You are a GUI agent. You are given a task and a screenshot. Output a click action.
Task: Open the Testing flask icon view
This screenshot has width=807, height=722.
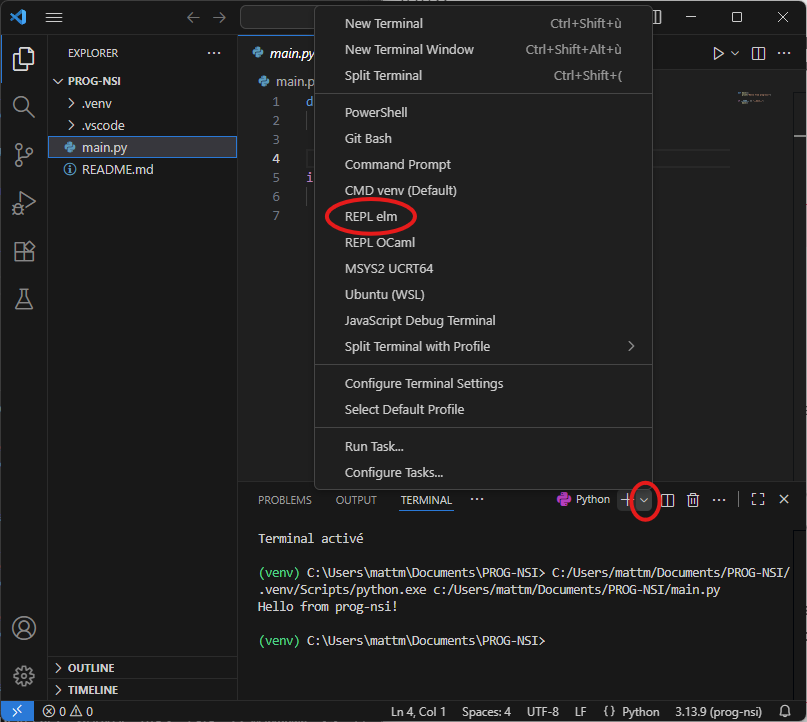[23, 299]
